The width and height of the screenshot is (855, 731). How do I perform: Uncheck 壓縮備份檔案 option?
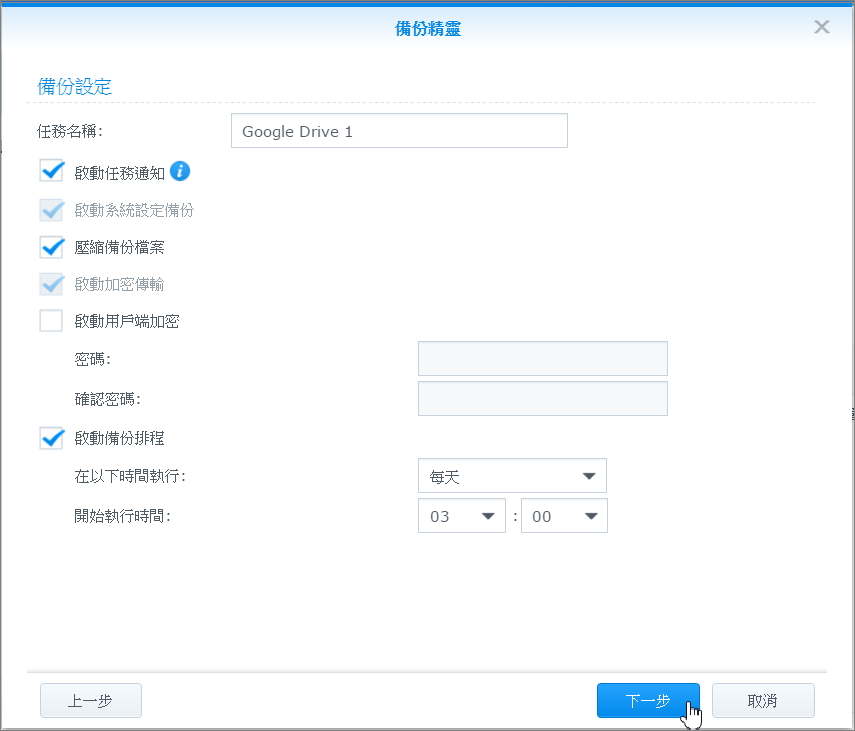tap(52, 247)
